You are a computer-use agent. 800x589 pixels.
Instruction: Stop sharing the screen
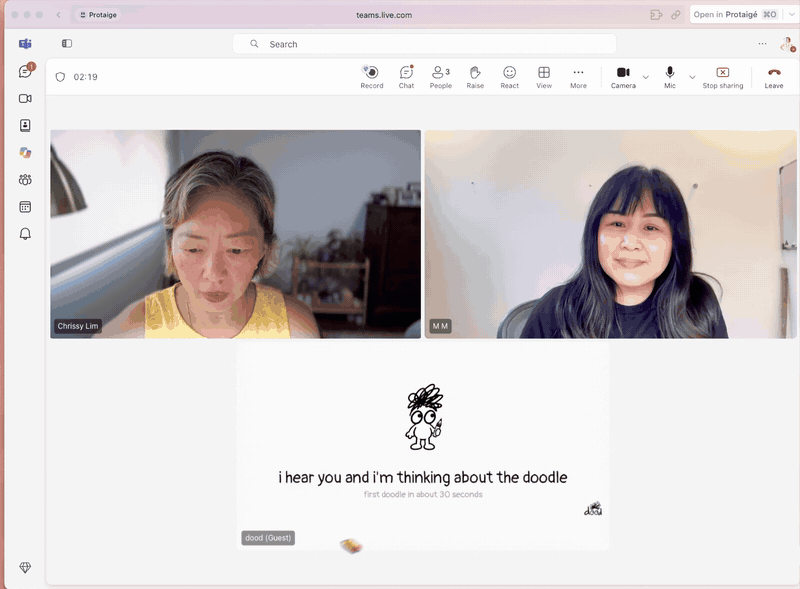[x=722, y=77]
